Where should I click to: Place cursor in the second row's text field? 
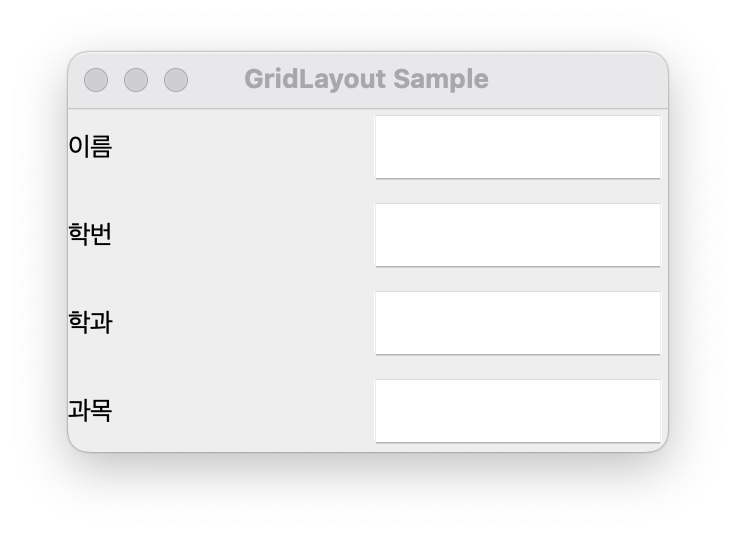tap(518, 235)
